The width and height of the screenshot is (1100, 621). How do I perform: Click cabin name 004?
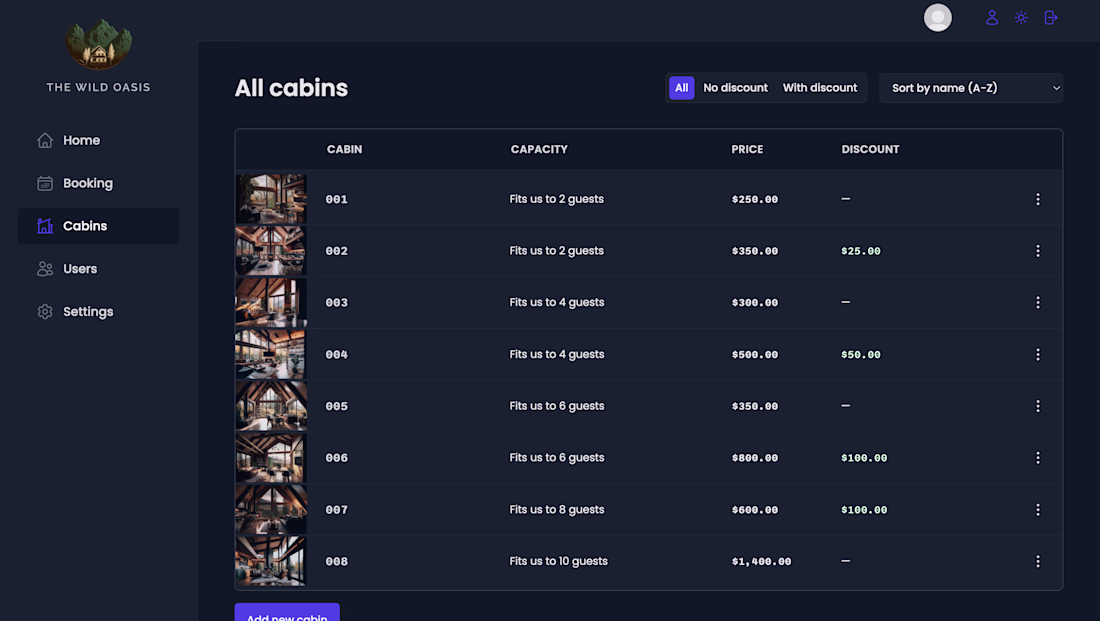point(337,354)
